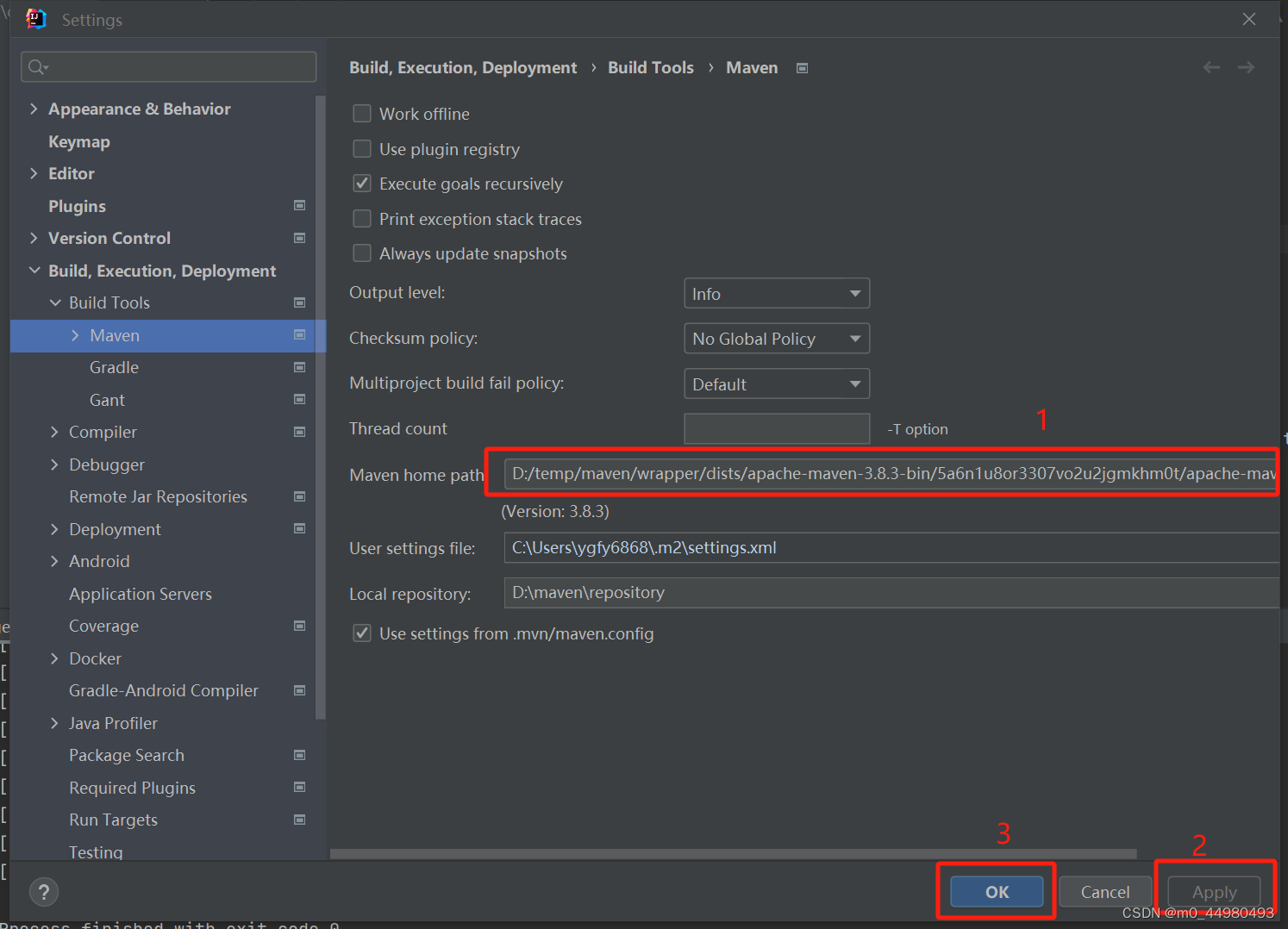Click project-level icon on Required Plugins row
The height and width of the screenshot is (929, 1288).
pyautogui.click(x=299, y=787)
